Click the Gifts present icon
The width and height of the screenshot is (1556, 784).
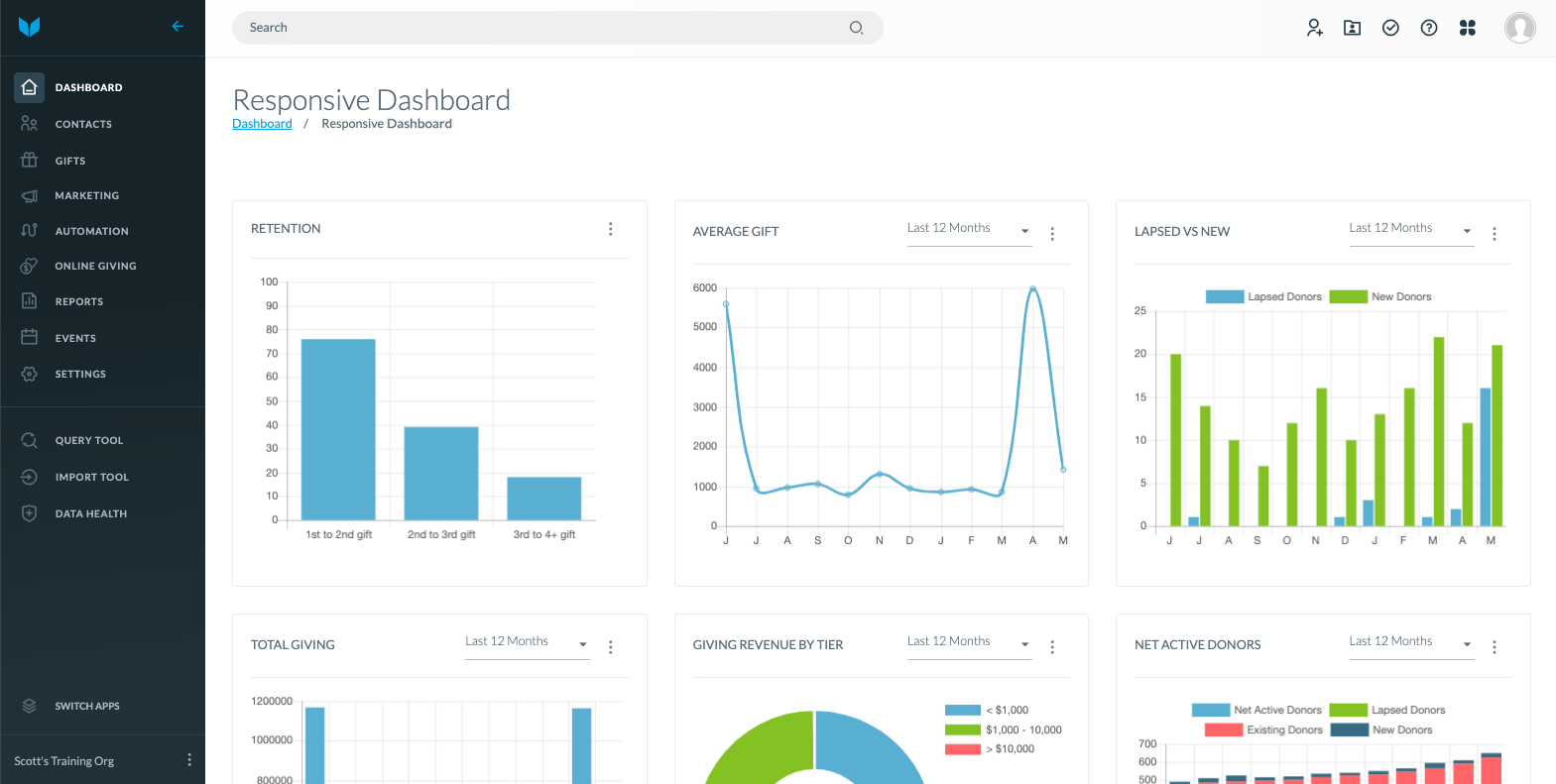click(x=30, y=160)
